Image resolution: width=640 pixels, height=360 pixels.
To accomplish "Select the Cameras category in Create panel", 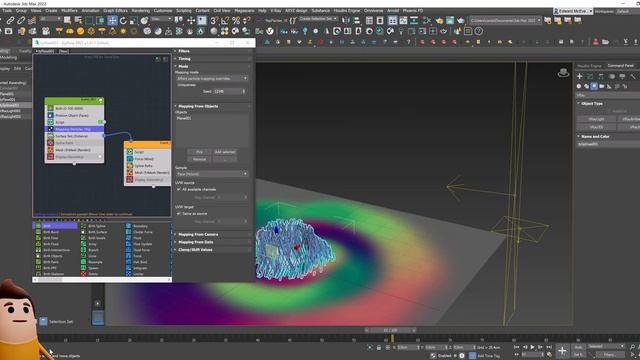I will (x=602, y=86).
